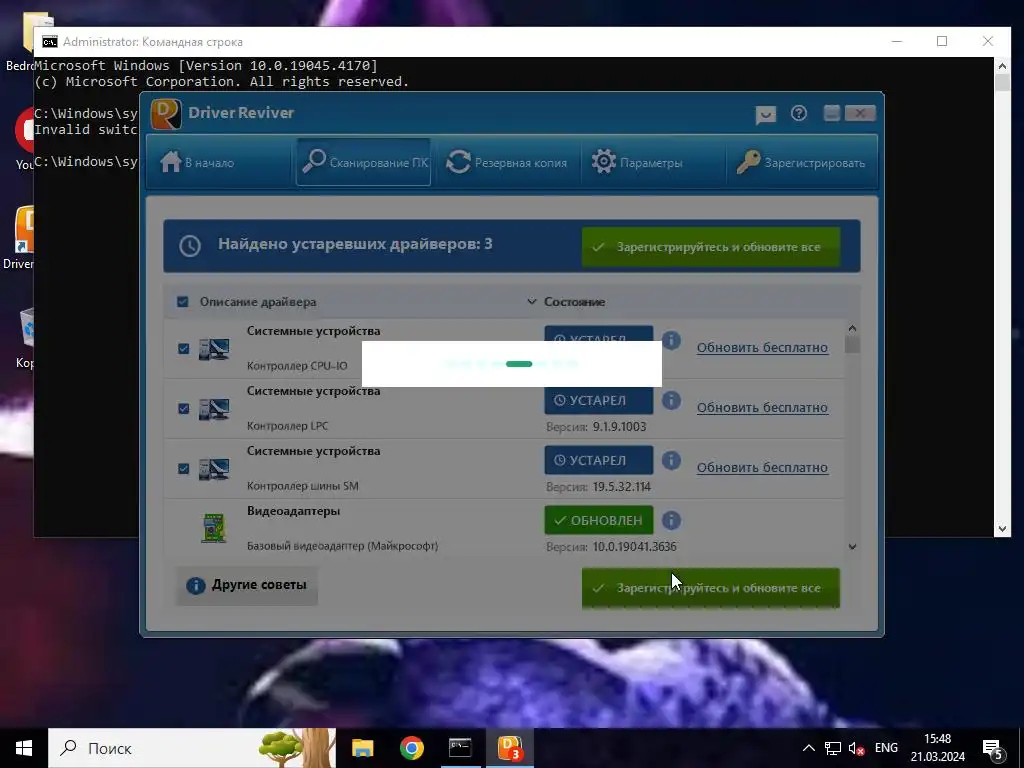Click the Driver Reviver logo icon
This screenshot has height=768, width=1024.
tap(166, 114)
